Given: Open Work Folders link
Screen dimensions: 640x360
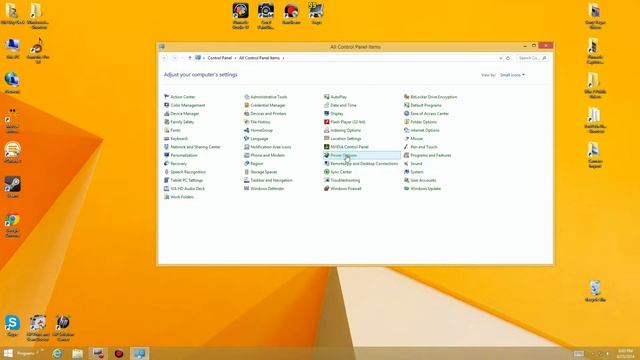Looking at the screenshot, I should pyautogui.click(x=182, y=197).
